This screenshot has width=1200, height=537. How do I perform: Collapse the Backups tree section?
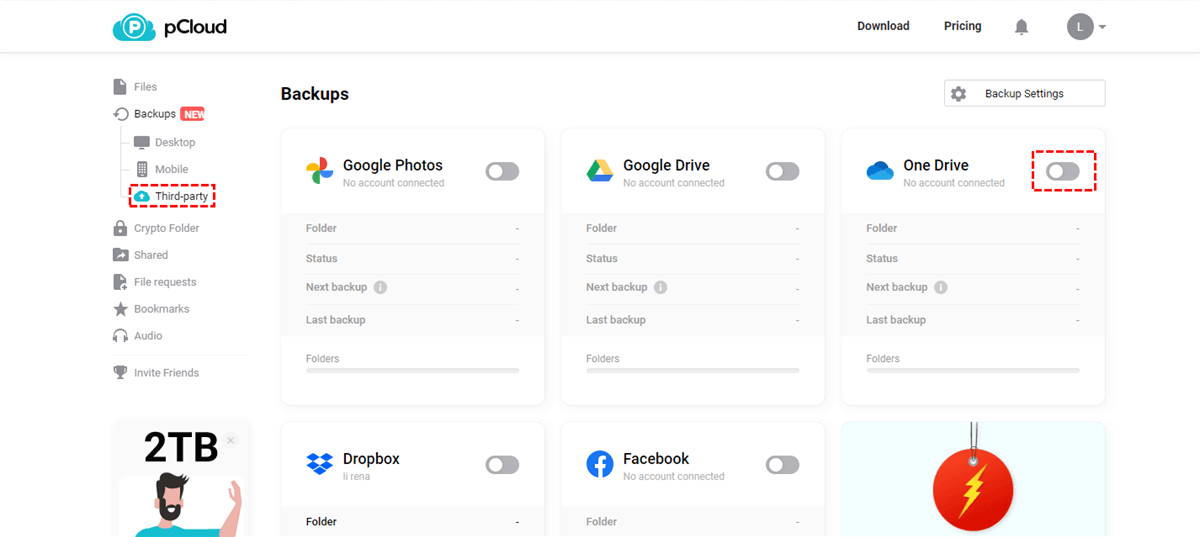pyautogui.click(x=120, y=114)
